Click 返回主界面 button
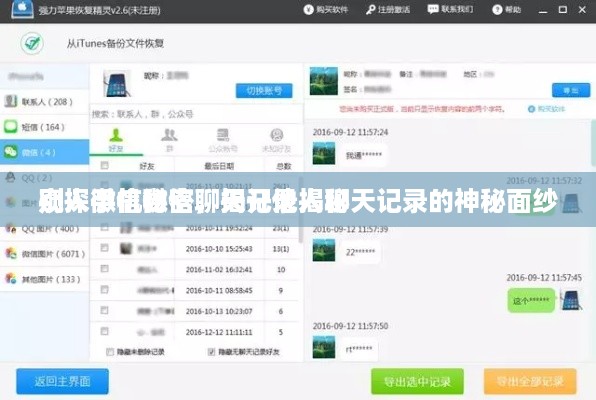Viewport: 596px width, 400px height. 62,381
